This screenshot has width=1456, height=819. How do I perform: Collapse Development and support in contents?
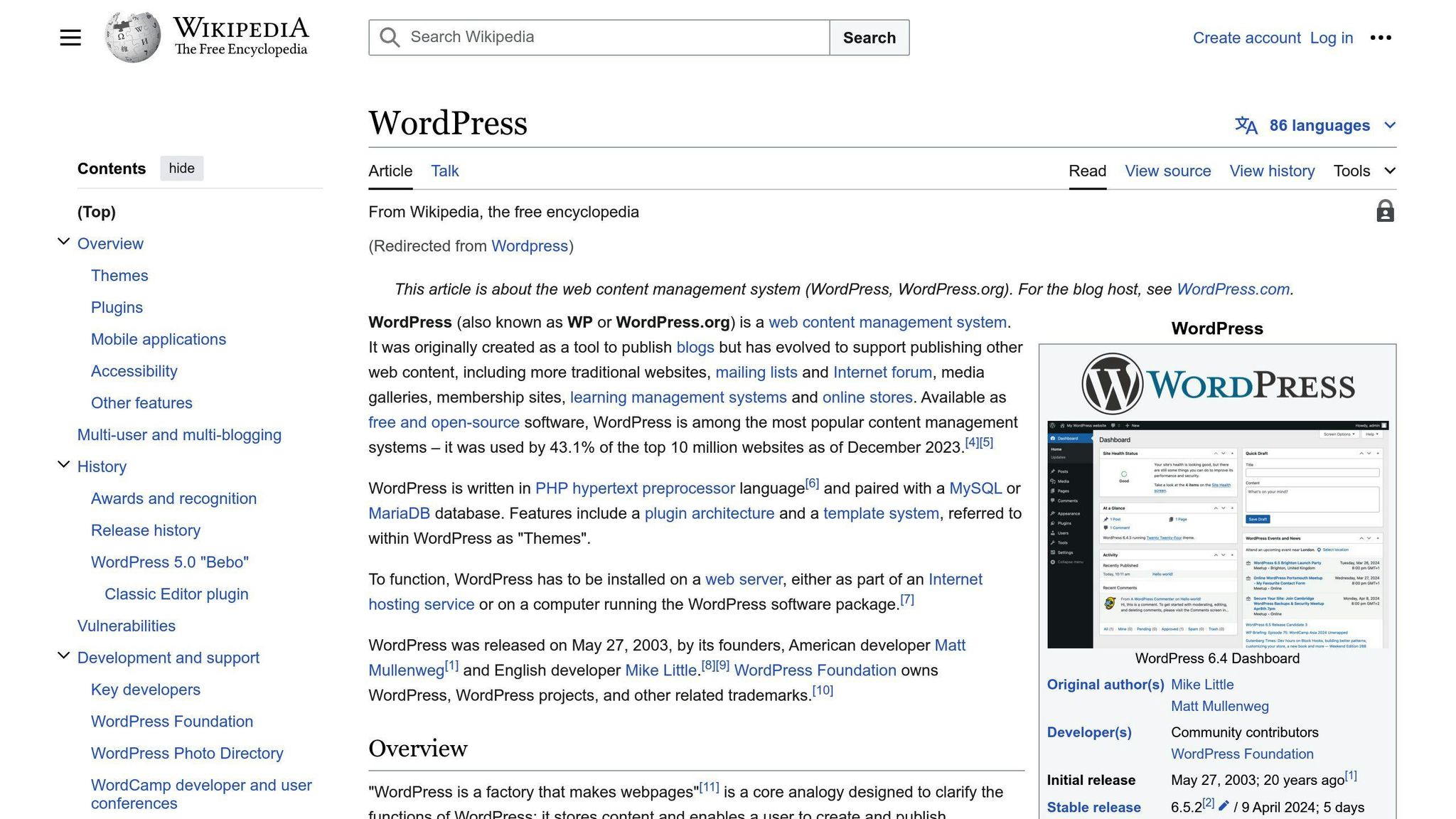point(63,656)
